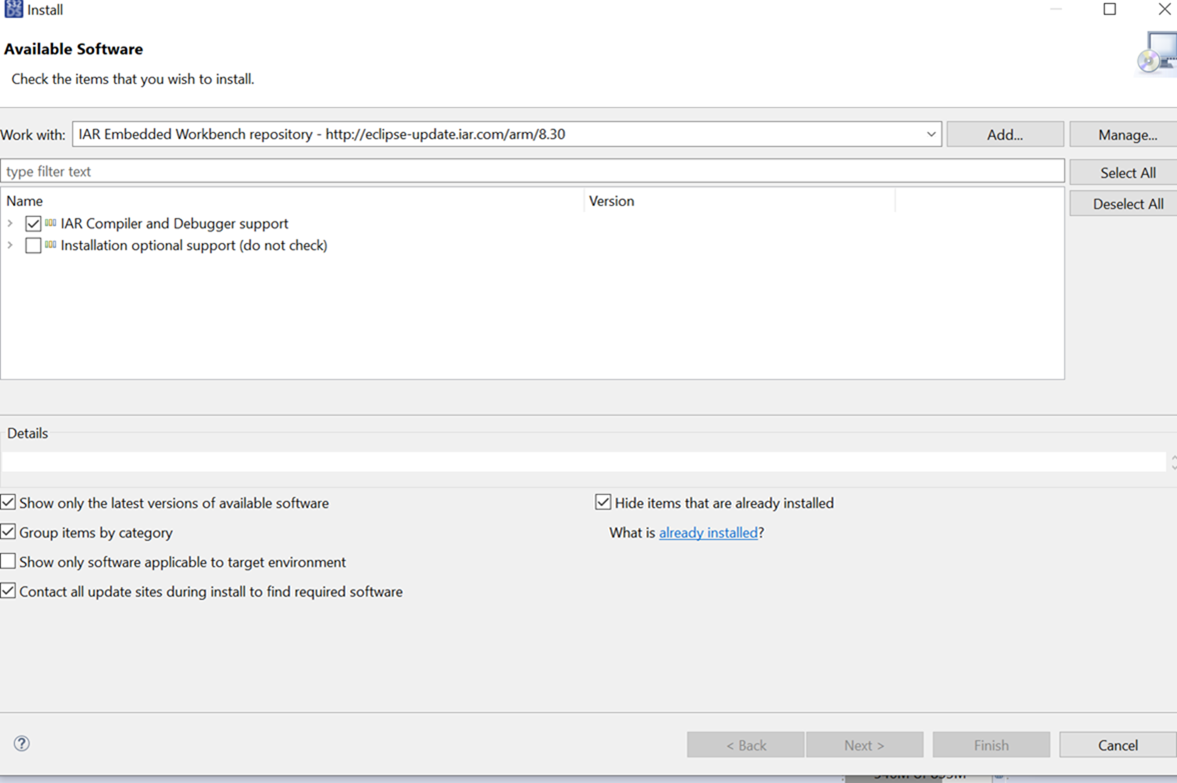Click the category icon beside IAR Compiler and Debugger support

[x=50, y=223]
